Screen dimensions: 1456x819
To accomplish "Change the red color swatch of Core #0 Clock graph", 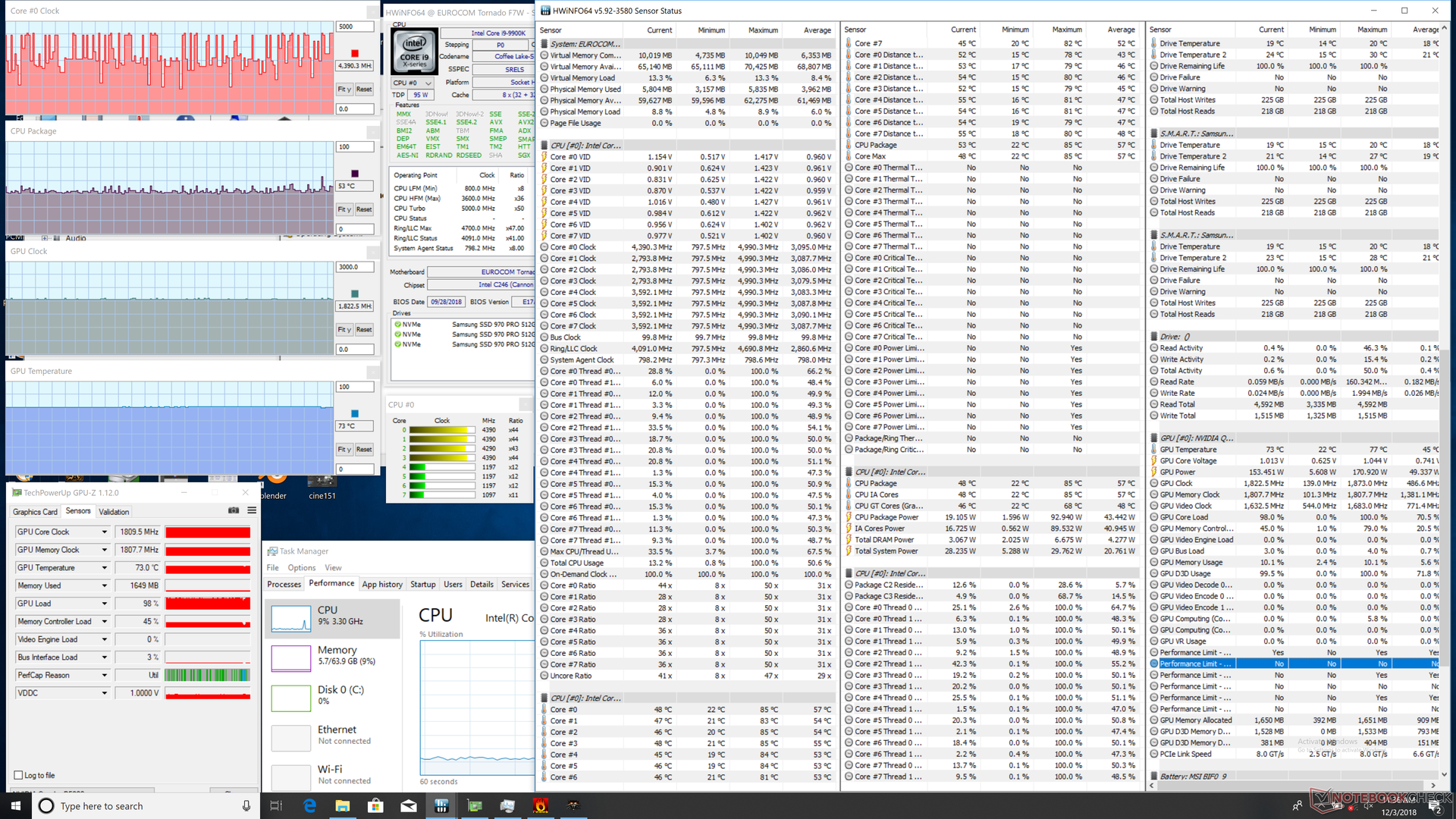I will point(354,53).
